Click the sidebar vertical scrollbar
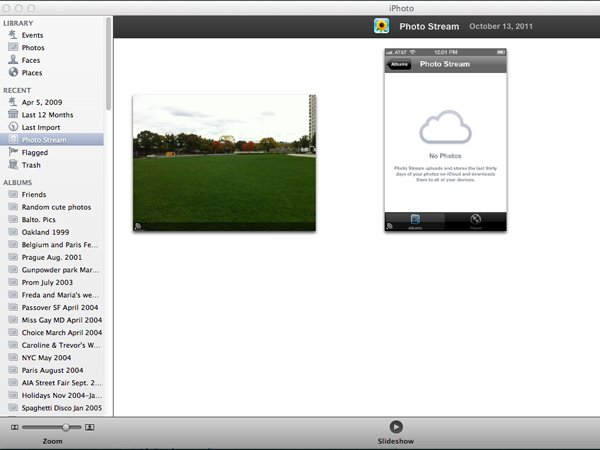This screenshot has width=600, height=450. click(109, 64)
